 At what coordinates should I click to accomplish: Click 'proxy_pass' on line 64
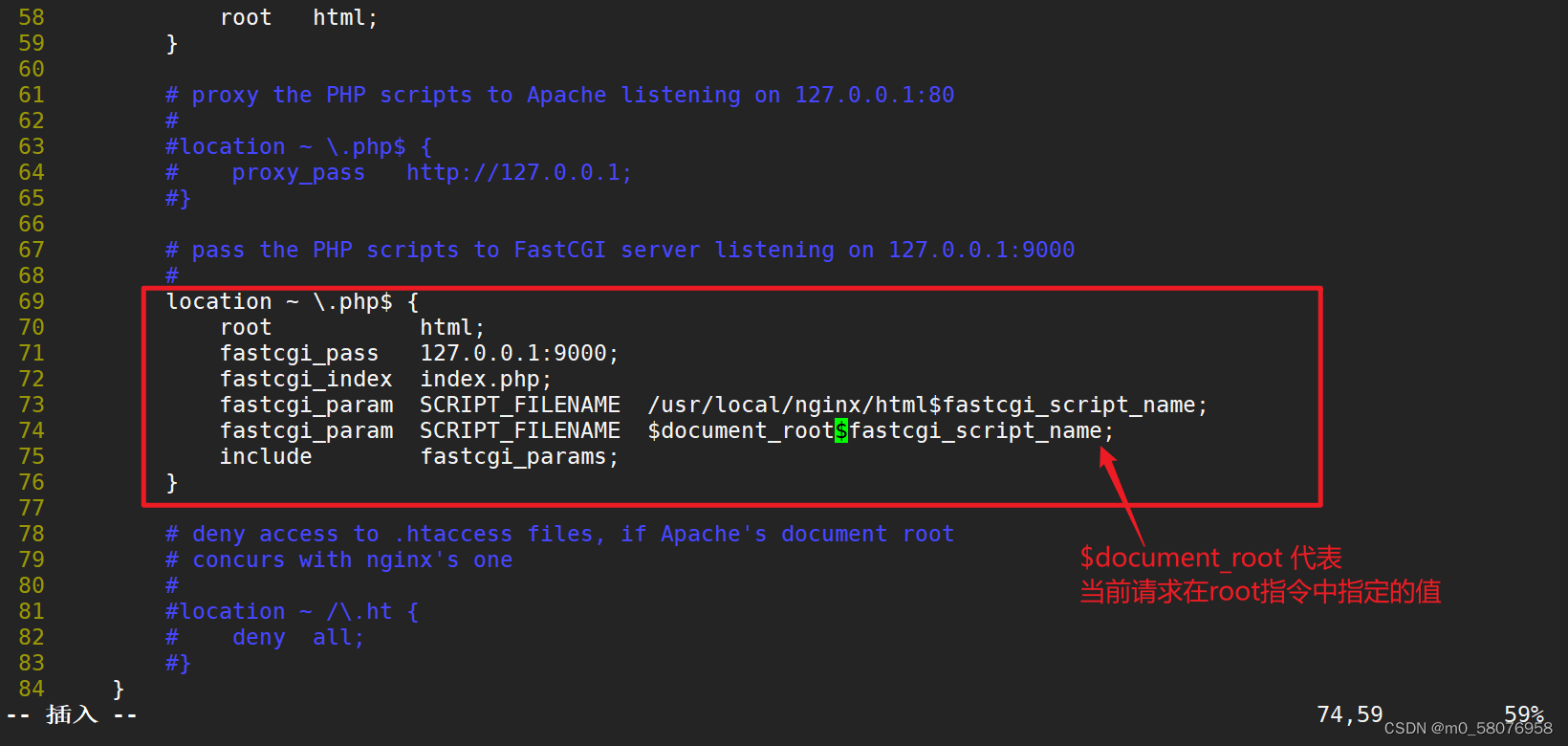(x=298, y=172)
